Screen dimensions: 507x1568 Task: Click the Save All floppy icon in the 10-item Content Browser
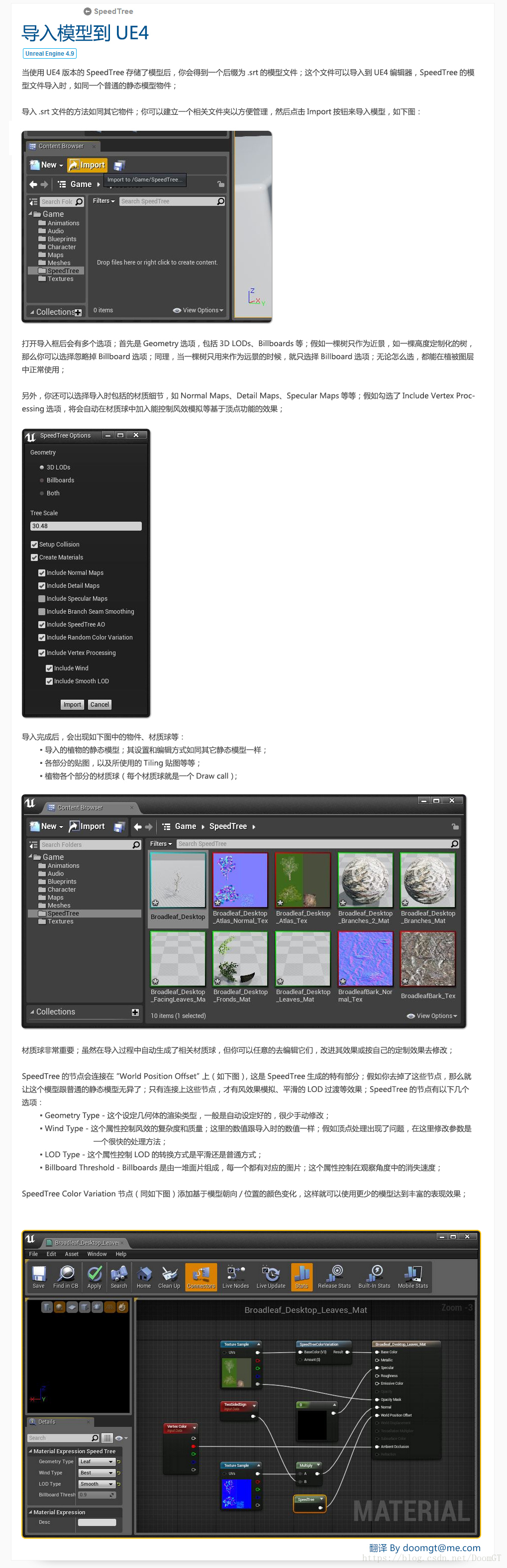(x=119, y=827)
